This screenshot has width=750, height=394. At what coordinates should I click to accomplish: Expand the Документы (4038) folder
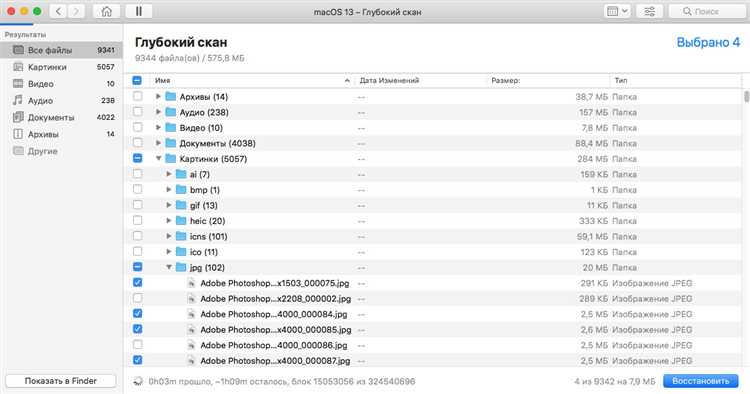click(158, 143)
